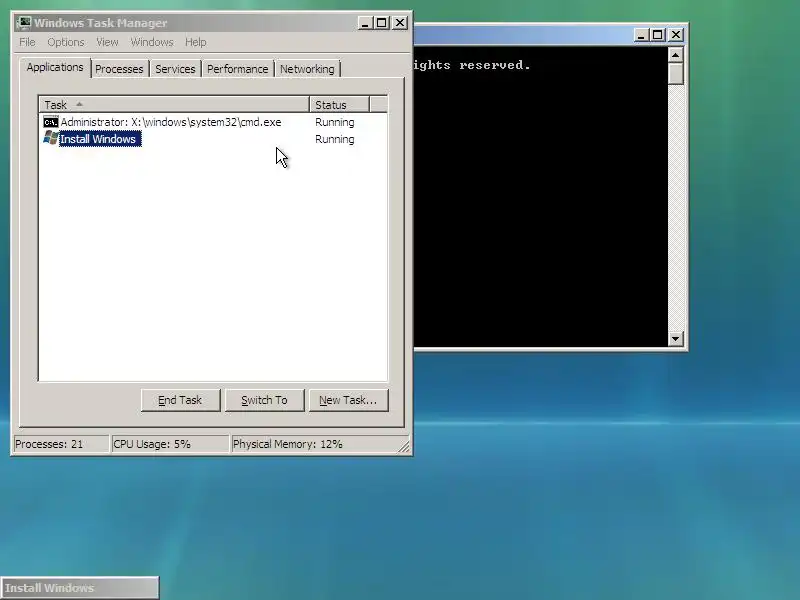The image size is (800, 600).
Task: Open the View menu
Action: point(107,42)
